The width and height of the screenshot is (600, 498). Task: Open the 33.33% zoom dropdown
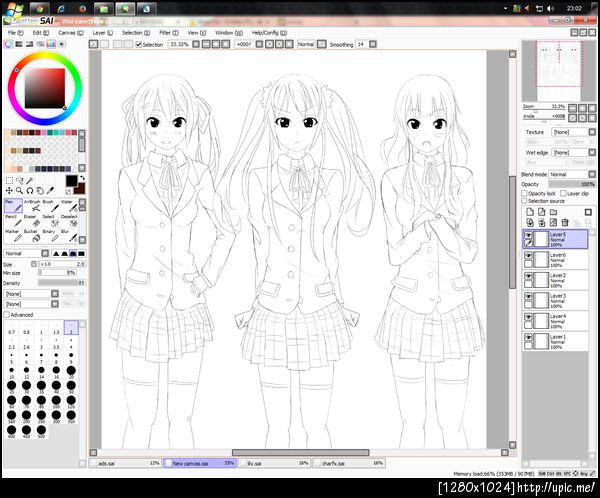pos(196,44)
